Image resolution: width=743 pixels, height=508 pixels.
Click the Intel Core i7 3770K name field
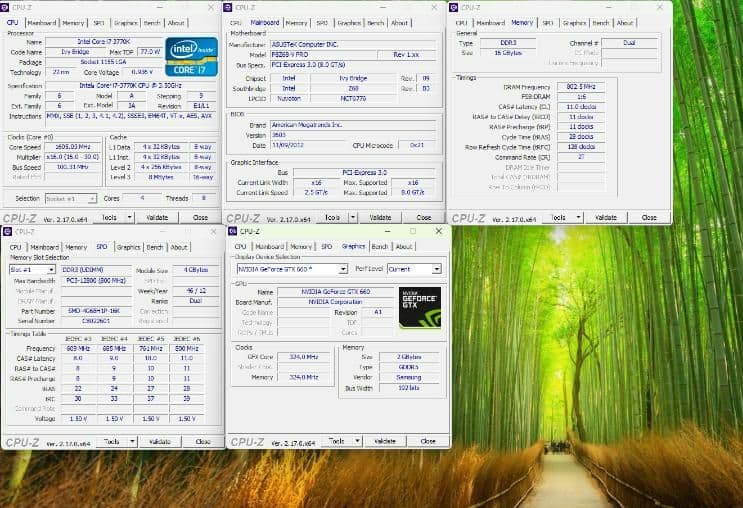pyautogui.click(x=103, y=42)
